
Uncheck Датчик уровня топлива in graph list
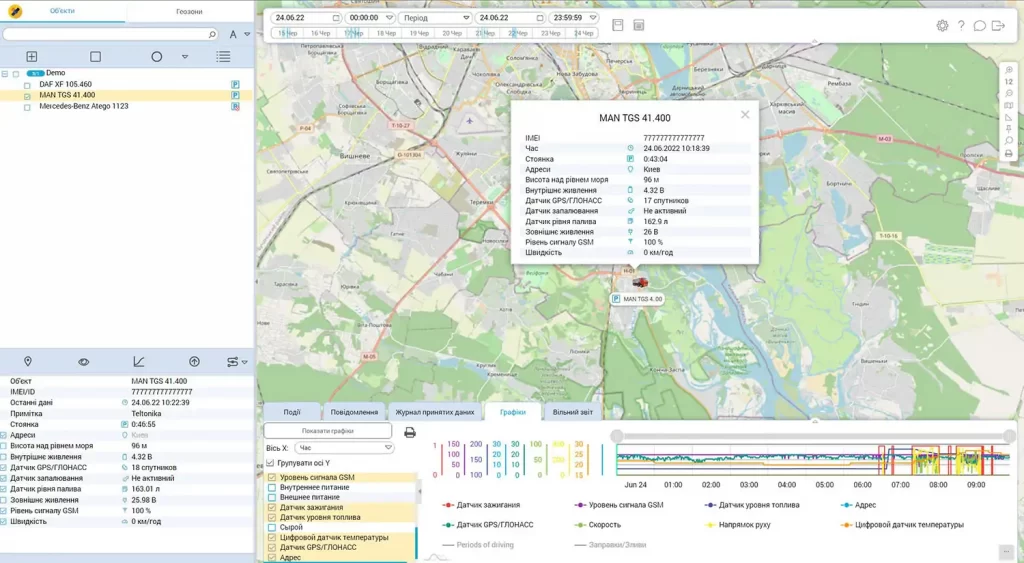point(272,517)
